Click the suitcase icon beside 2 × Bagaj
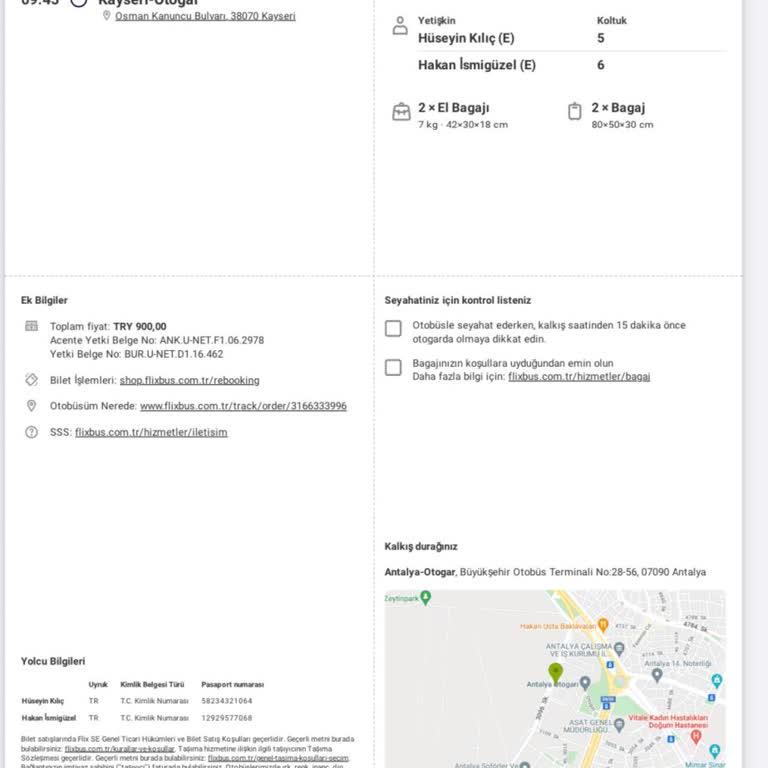 pos(575,112)
